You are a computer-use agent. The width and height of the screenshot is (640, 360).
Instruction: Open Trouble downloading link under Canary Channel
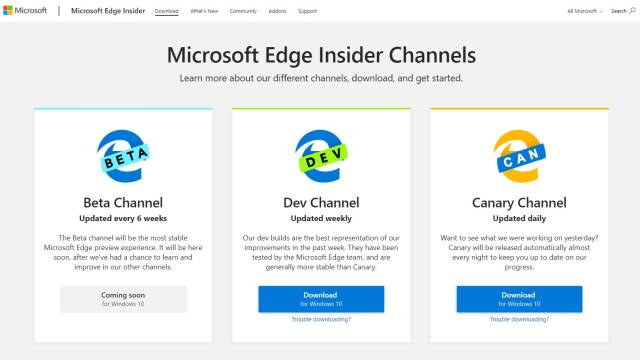(519, 319)
